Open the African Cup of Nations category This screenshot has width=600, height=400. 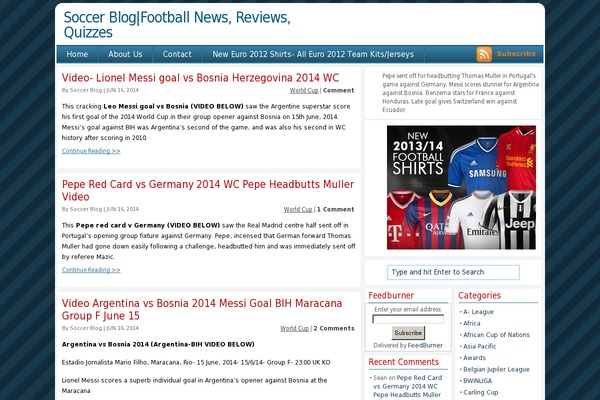[x=496, y=335]
